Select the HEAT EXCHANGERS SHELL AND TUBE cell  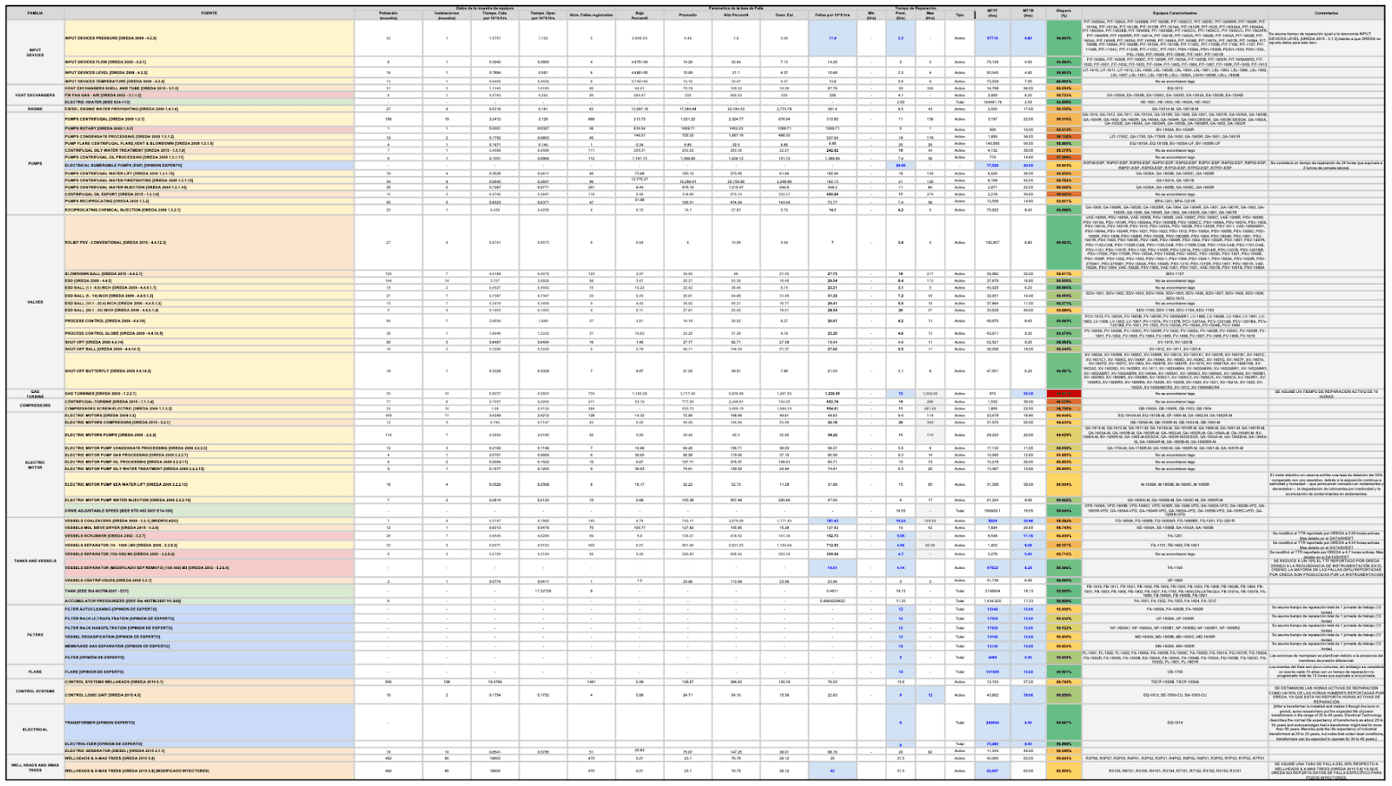pyautogui.click(x=209, y=88)
